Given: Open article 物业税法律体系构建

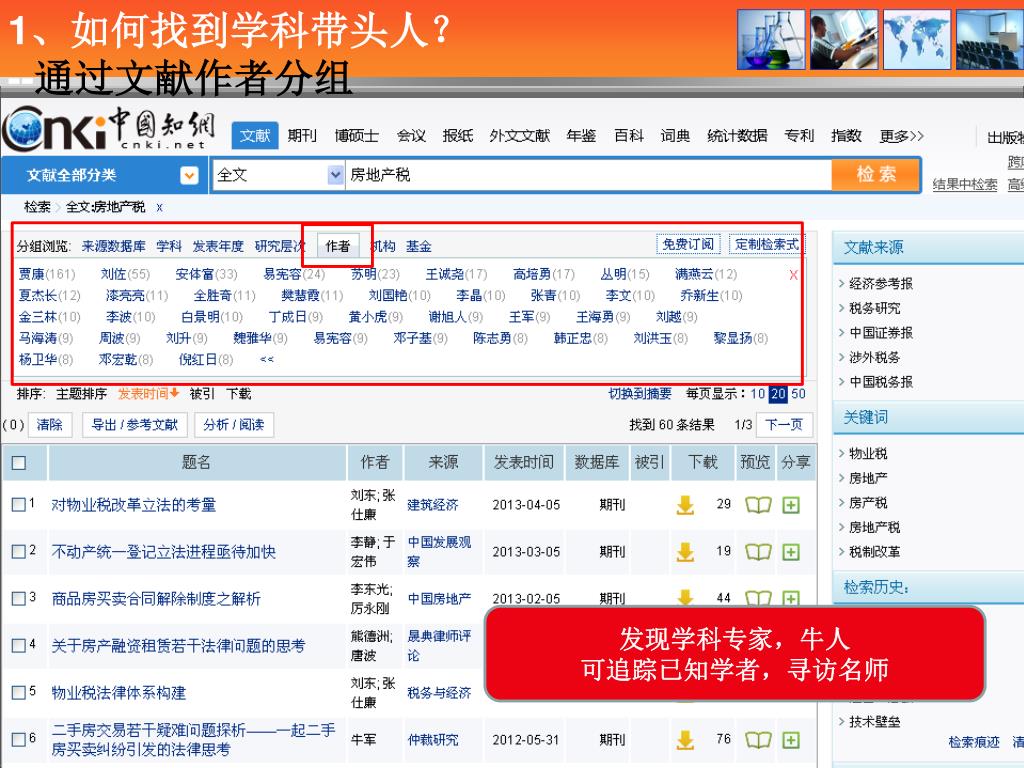Looking at the screenshot, I should coord(119,693).
